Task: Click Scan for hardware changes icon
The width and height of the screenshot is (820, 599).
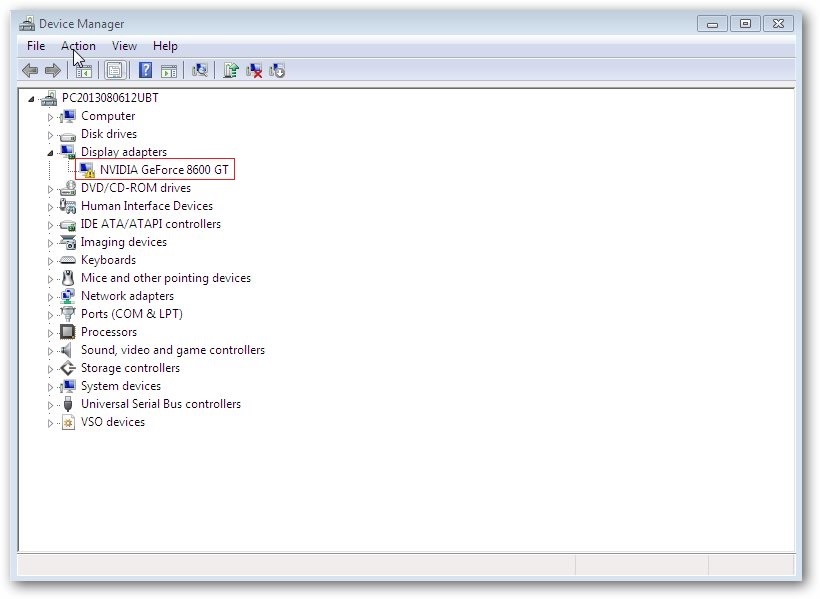Action: (199, 70)
